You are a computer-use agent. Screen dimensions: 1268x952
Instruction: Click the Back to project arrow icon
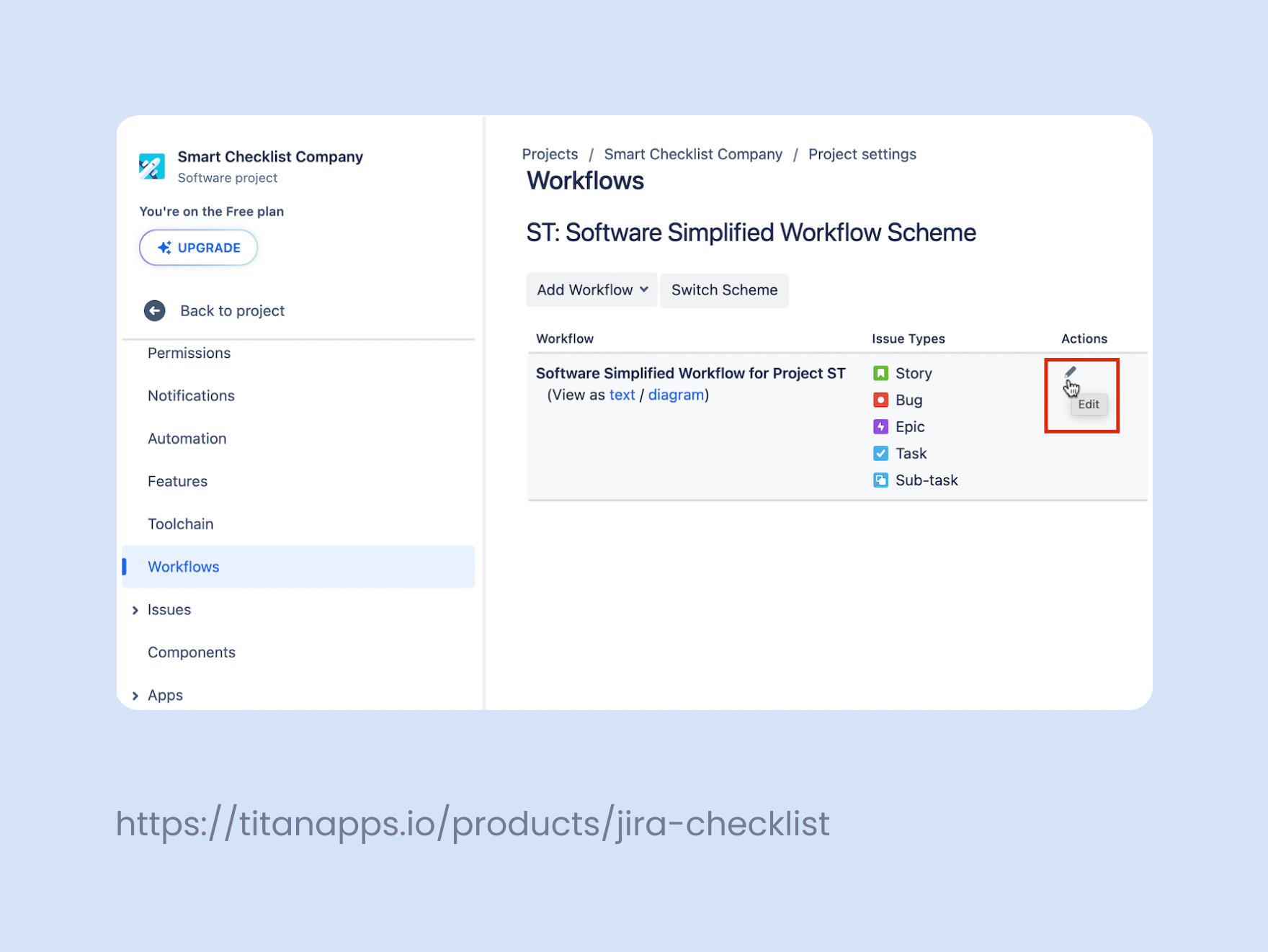coord(154,310)
